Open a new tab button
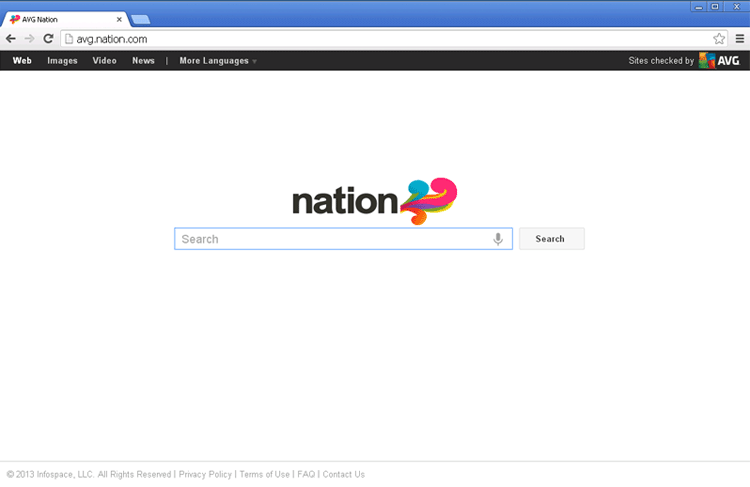Screen dimensions: 750x487 coord(140,19)
